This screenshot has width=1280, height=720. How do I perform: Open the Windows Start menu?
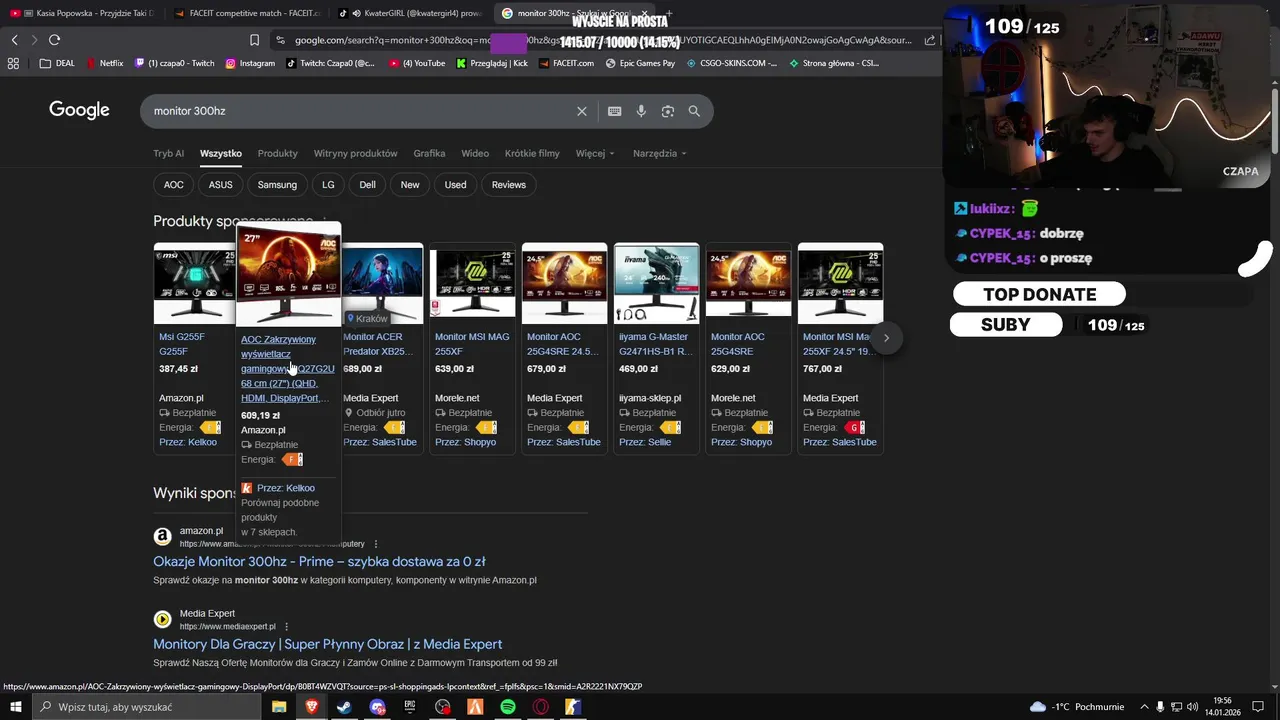(x=16, y=707)
